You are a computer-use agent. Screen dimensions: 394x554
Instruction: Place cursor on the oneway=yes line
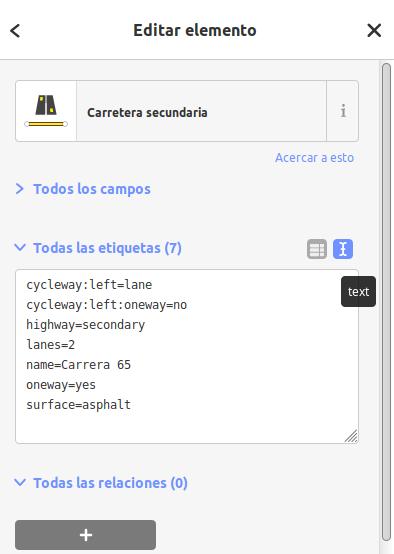61,385
